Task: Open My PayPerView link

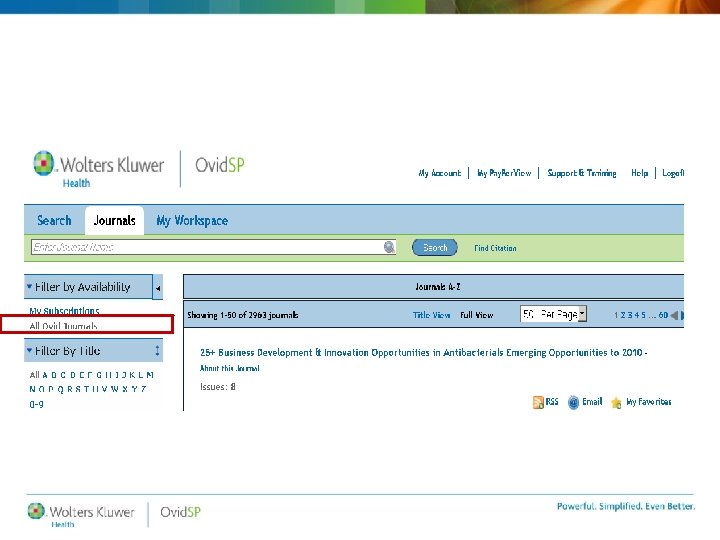Action: click(x=504, y=173)
